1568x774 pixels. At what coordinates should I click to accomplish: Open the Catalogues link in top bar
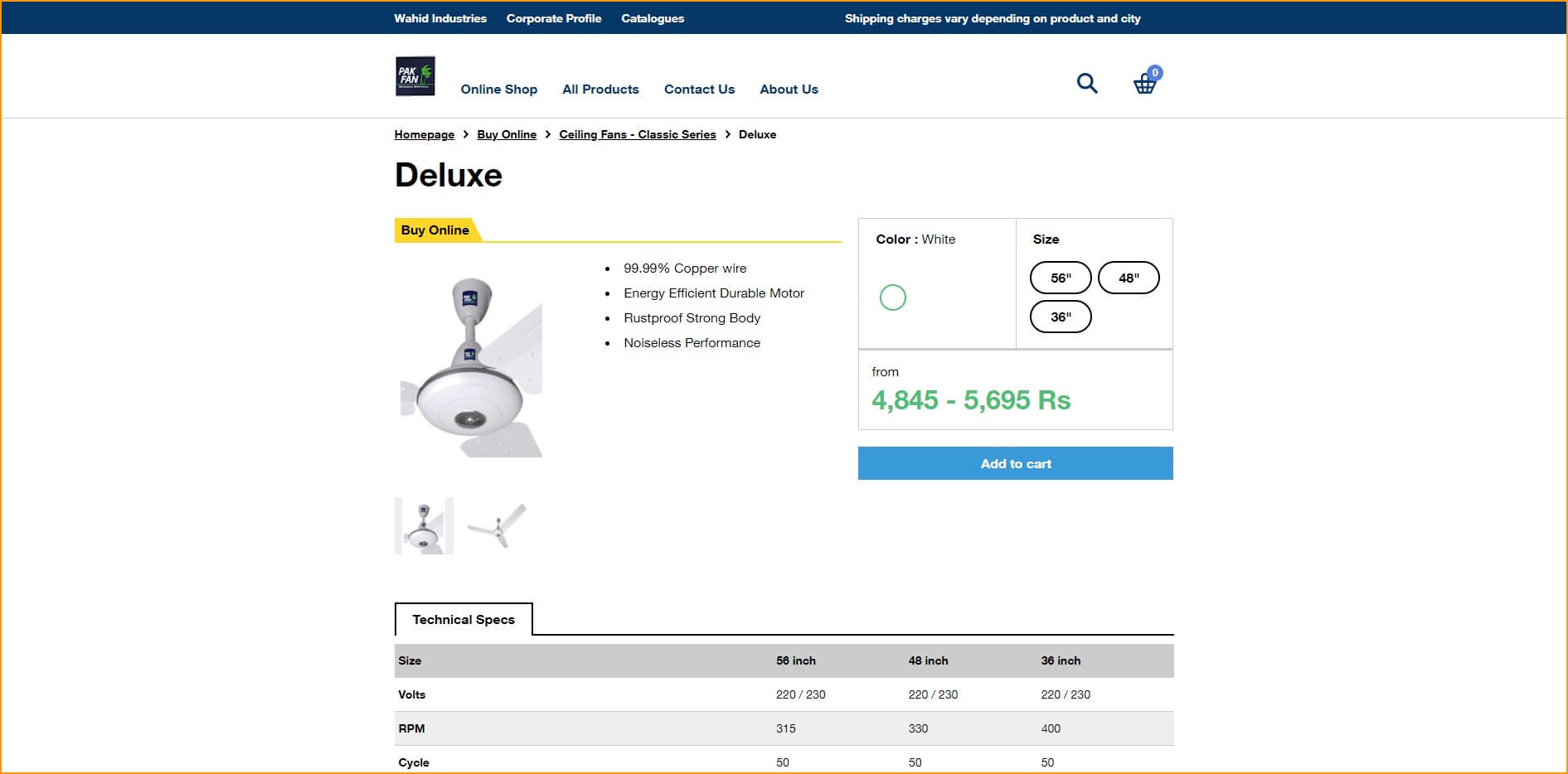(653, 18)
